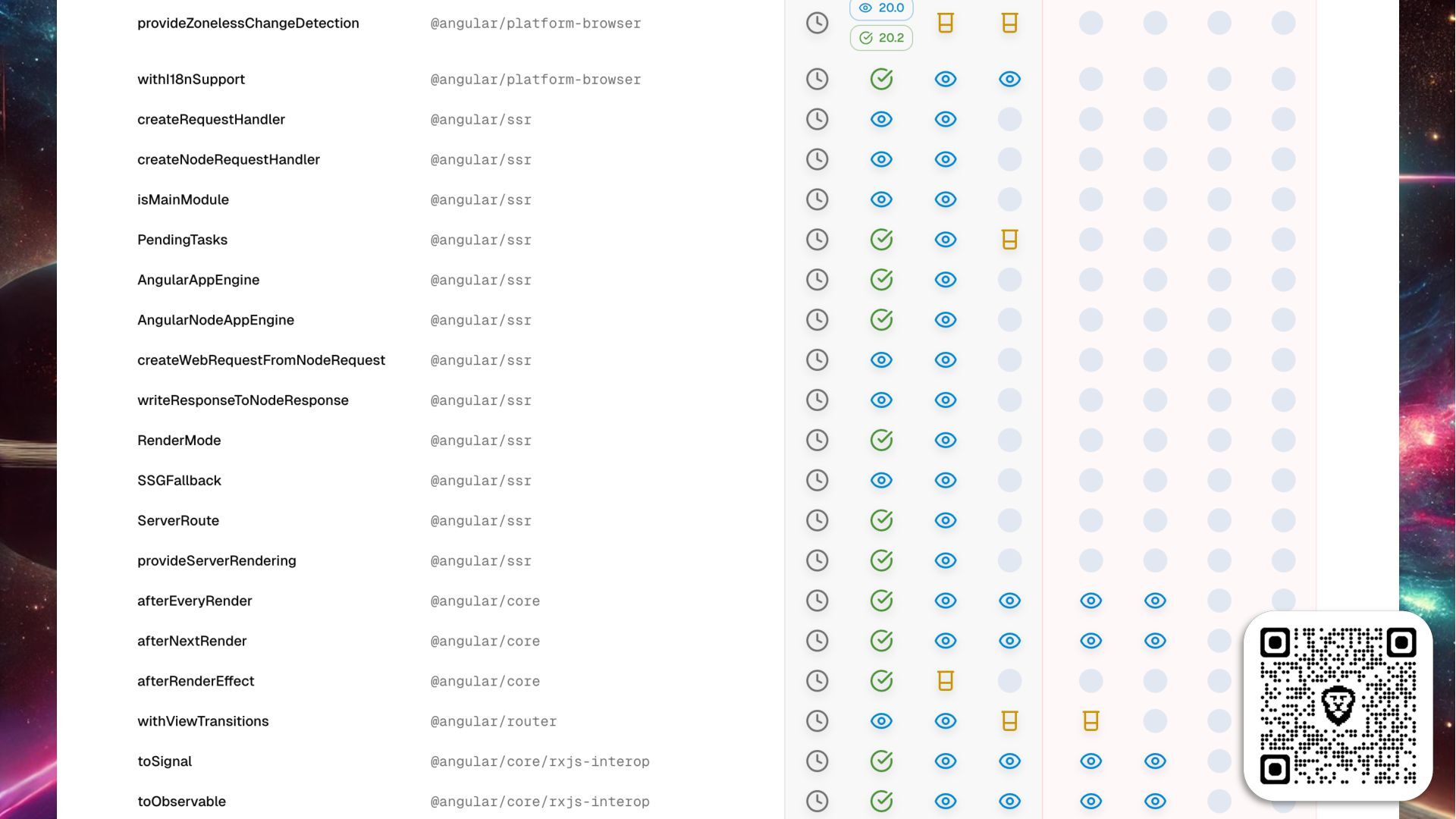This screenshot has height=819, width=1456.
Task: Click the afterEveryRender API name
Action: click(194, 601)
